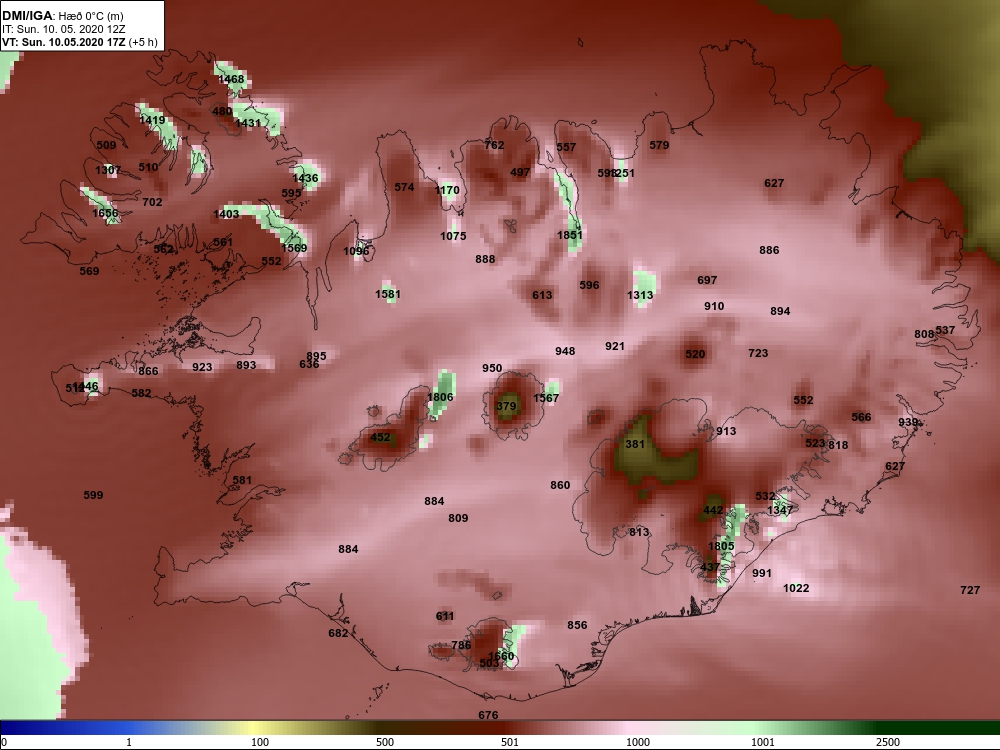Click the 452 value
1000x750 pixels.
click(380, 437)
